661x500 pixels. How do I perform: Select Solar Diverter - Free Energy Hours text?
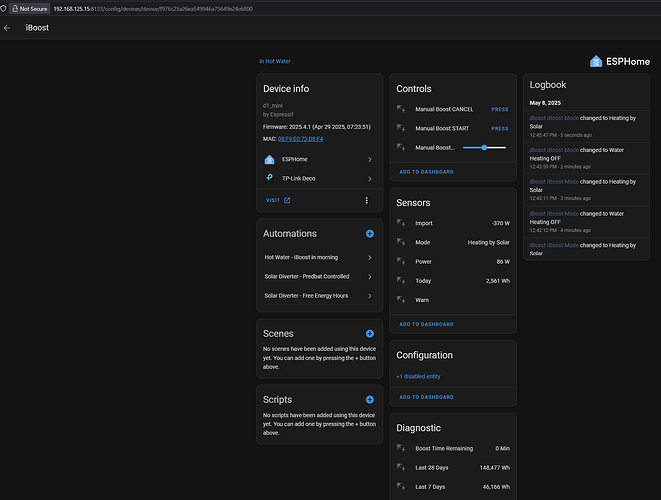tap(306, 296)
